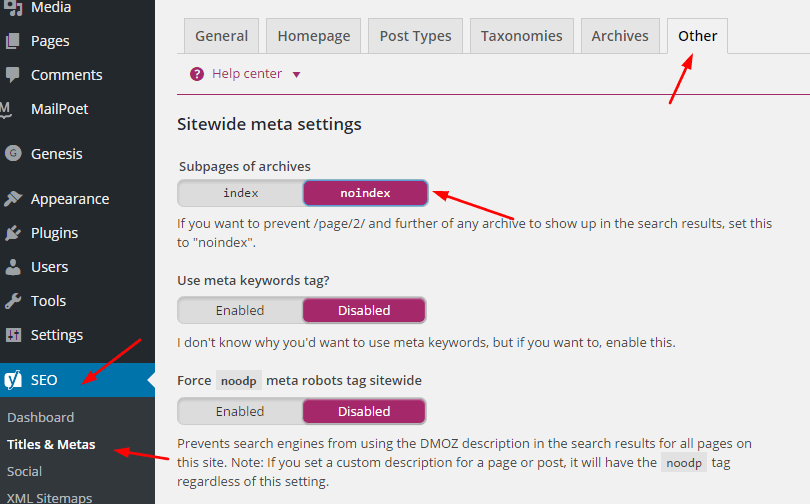810x504 pixels.
Task: Enable the meta keywords tag
Action: pyautogui.click(x=240, y=310)
